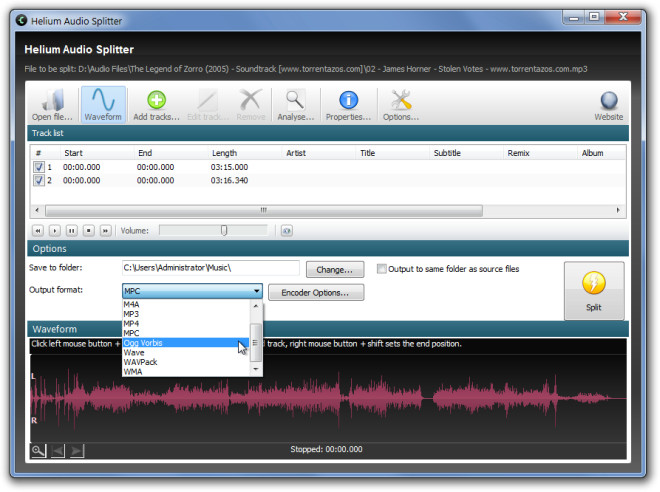The width and height of the screenshot is (660, 492).
Task: Open the Output format dropdown arrow
Action: [256, 291]
